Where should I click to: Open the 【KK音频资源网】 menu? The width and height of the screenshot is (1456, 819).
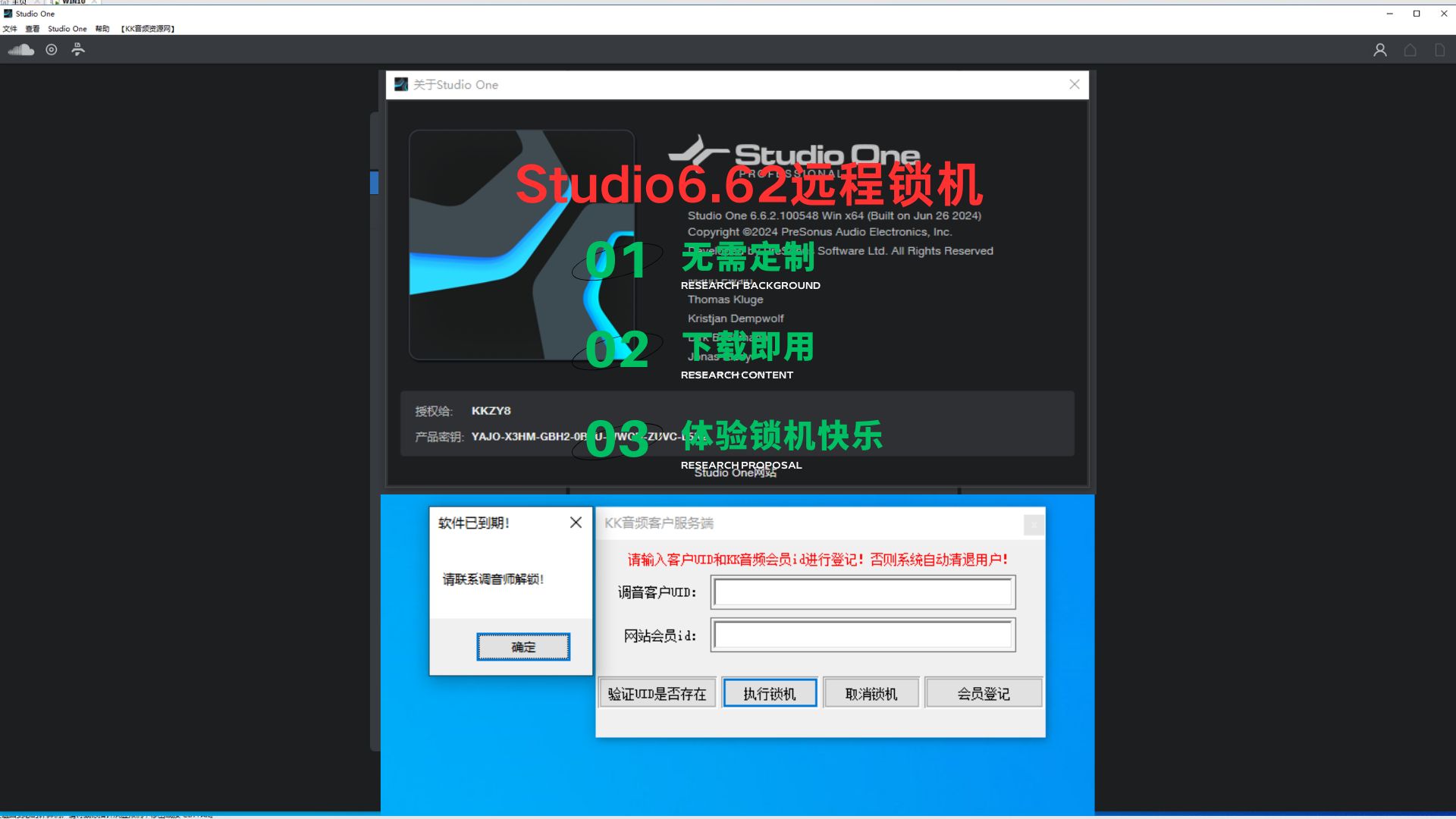coord(148,29)
